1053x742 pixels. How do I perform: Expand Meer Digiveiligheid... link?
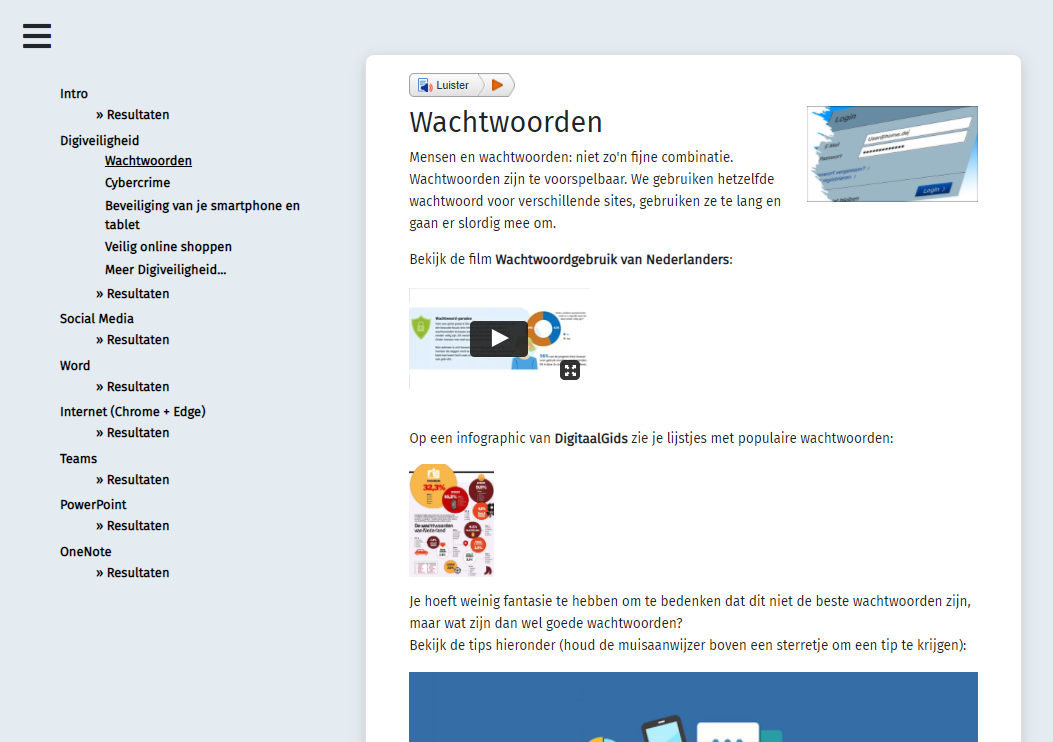pos(165,270)
